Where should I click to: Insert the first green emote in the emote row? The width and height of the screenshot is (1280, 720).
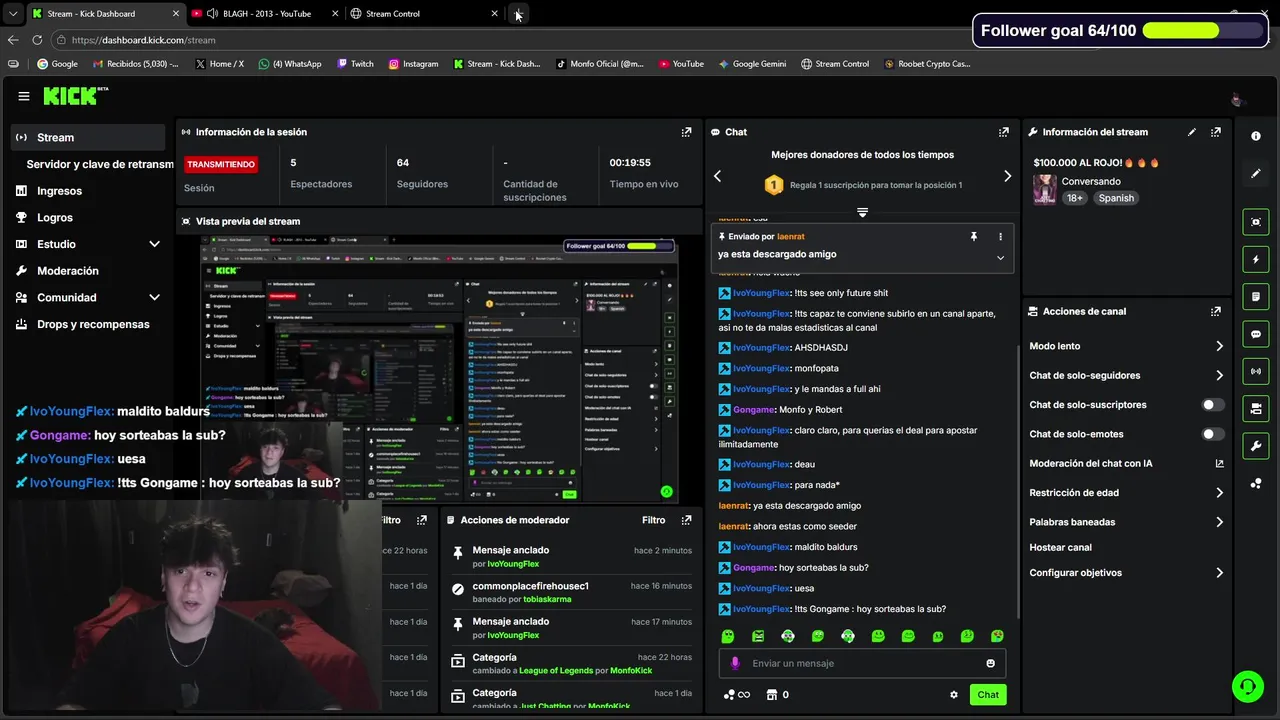728,636
